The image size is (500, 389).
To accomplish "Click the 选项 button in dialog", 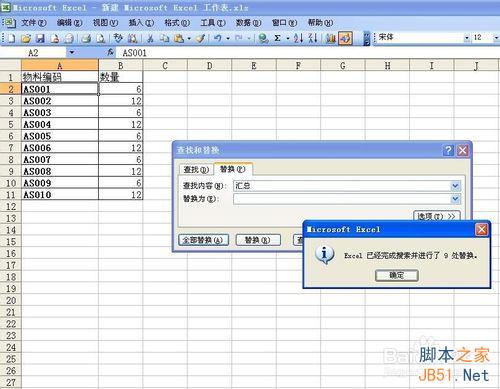I will click(x=436, y=216).
